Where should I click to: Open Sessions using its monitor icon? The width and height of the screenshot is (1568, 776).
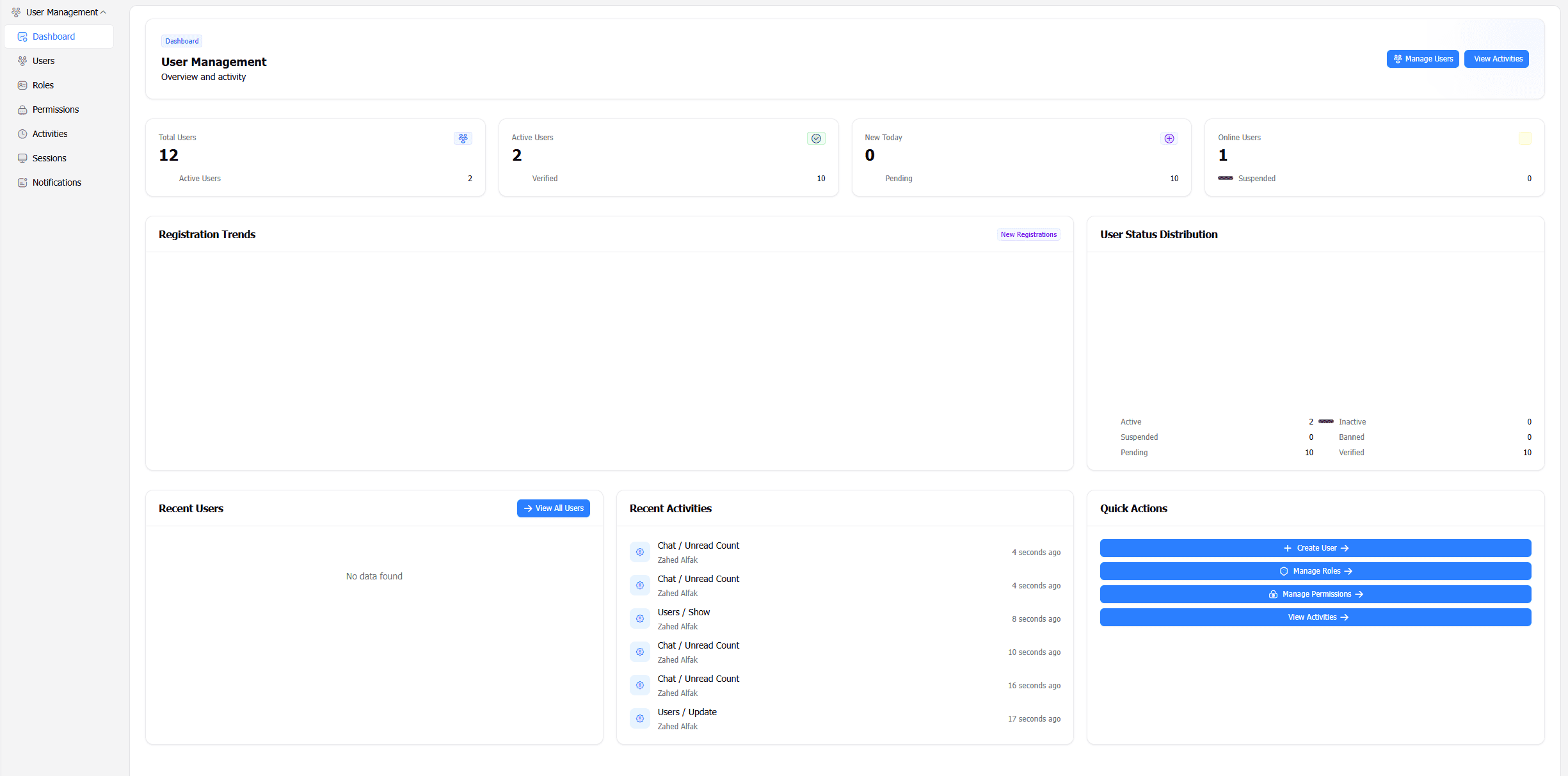coord(22,158)
